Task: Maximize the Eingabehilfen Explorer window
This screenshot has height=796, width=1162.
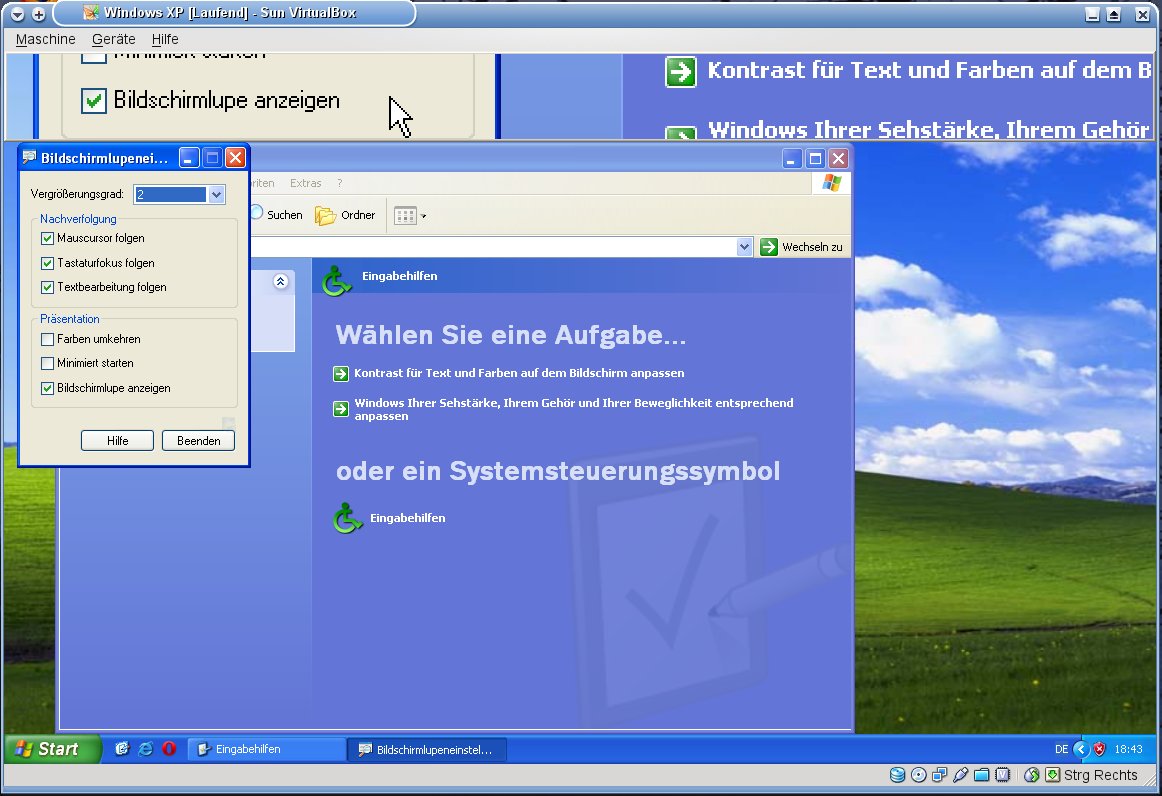Action: [815, 158]
